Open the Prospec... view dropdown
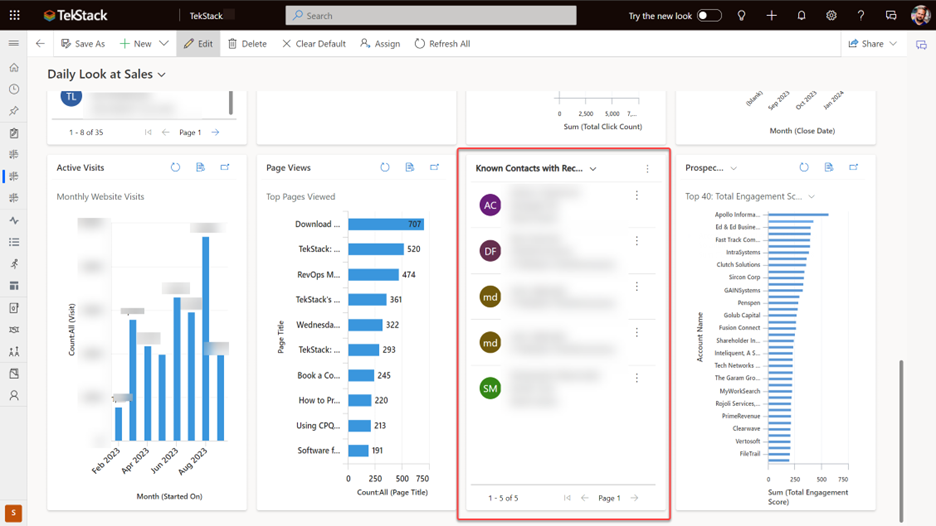The image size is (936, 526). pos(734,168)
